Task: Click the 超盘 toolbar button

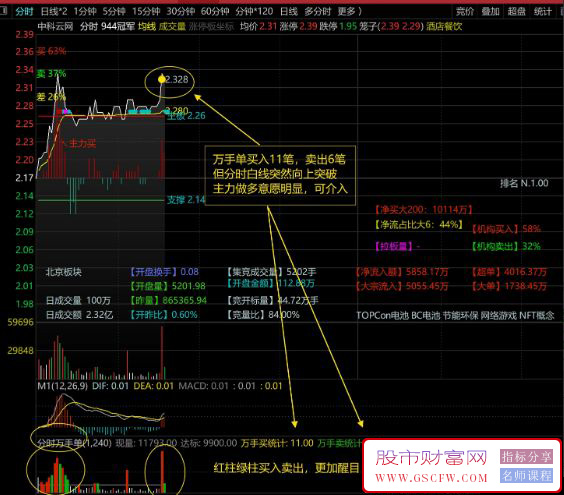Action: 517,12
